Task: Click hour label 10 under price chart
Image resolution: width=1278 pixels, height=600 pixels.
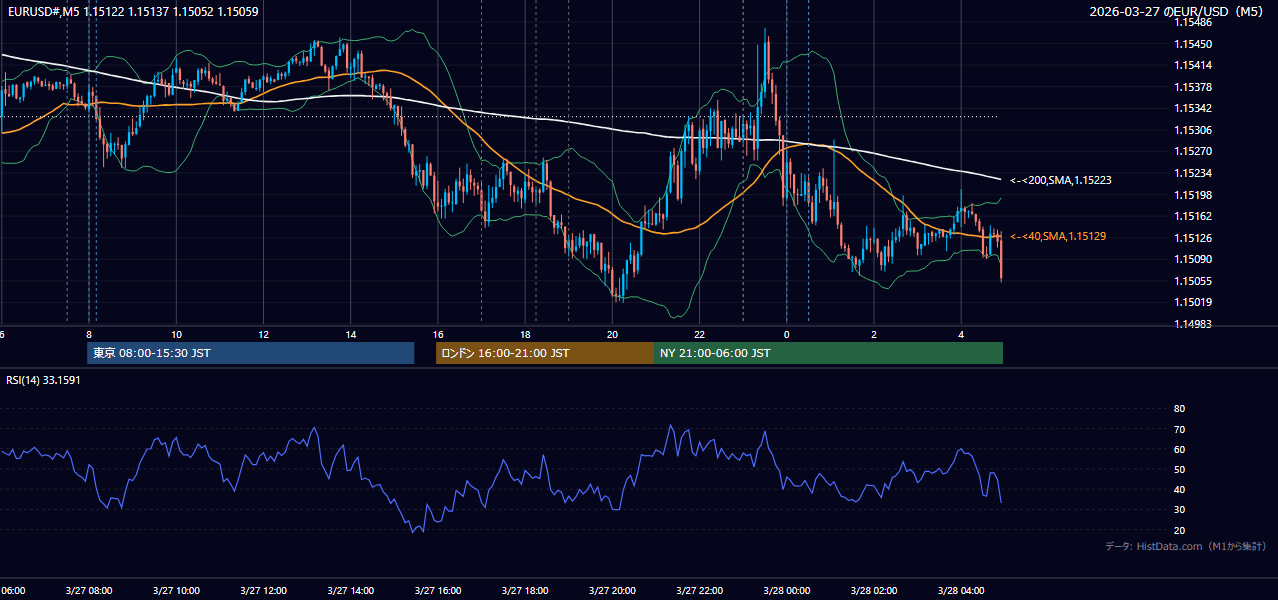Action: pos(176,334)
